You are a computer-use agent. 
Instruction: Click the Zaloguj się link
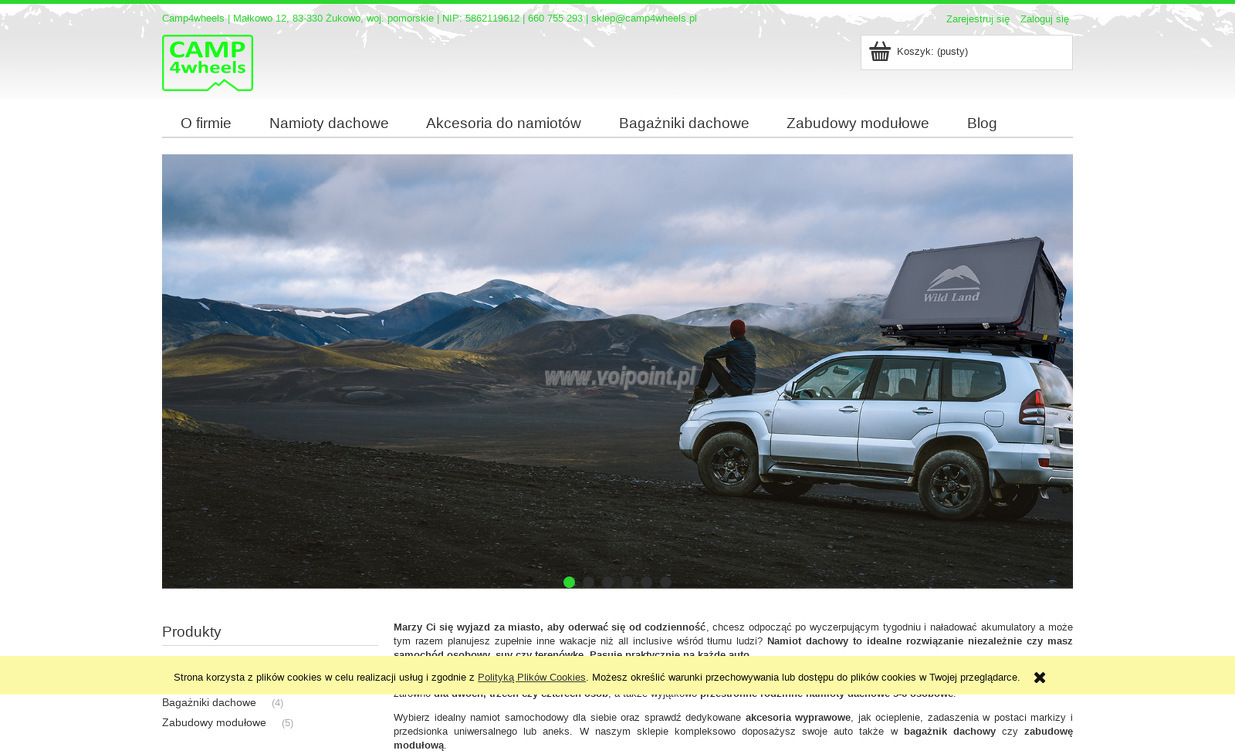click(1044, 19)
